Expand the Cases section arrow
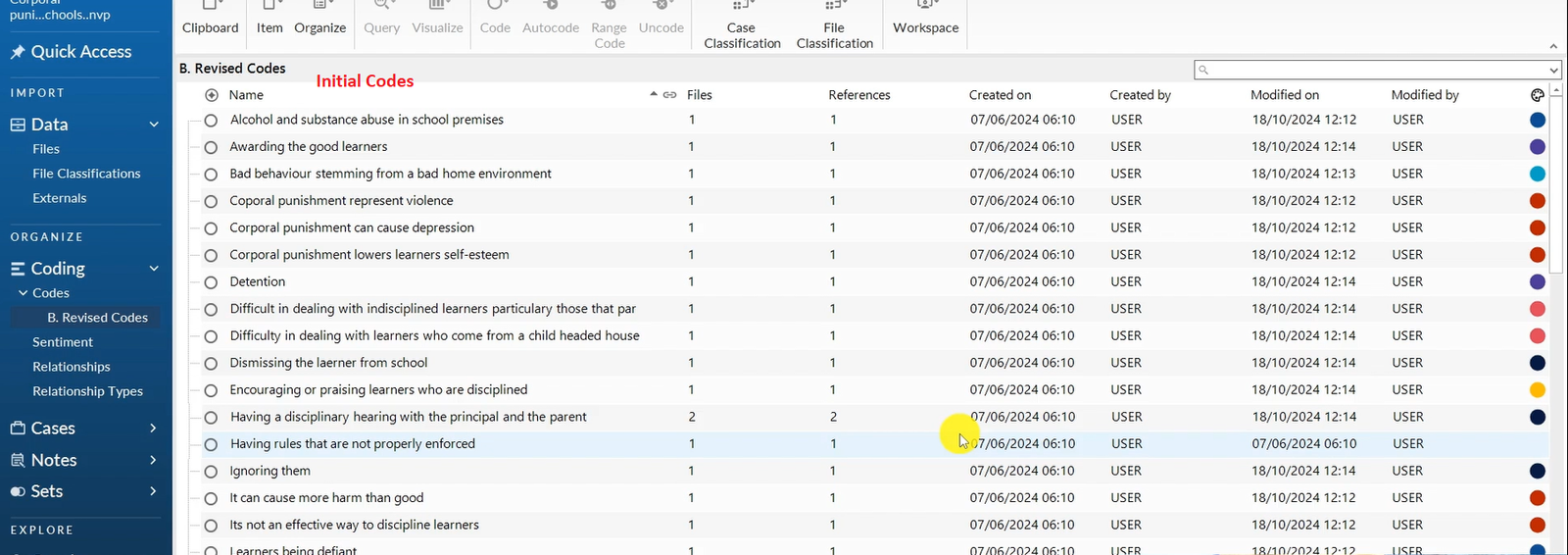Viewport: 1568px width, 555px height. click(x=153, y=429)
